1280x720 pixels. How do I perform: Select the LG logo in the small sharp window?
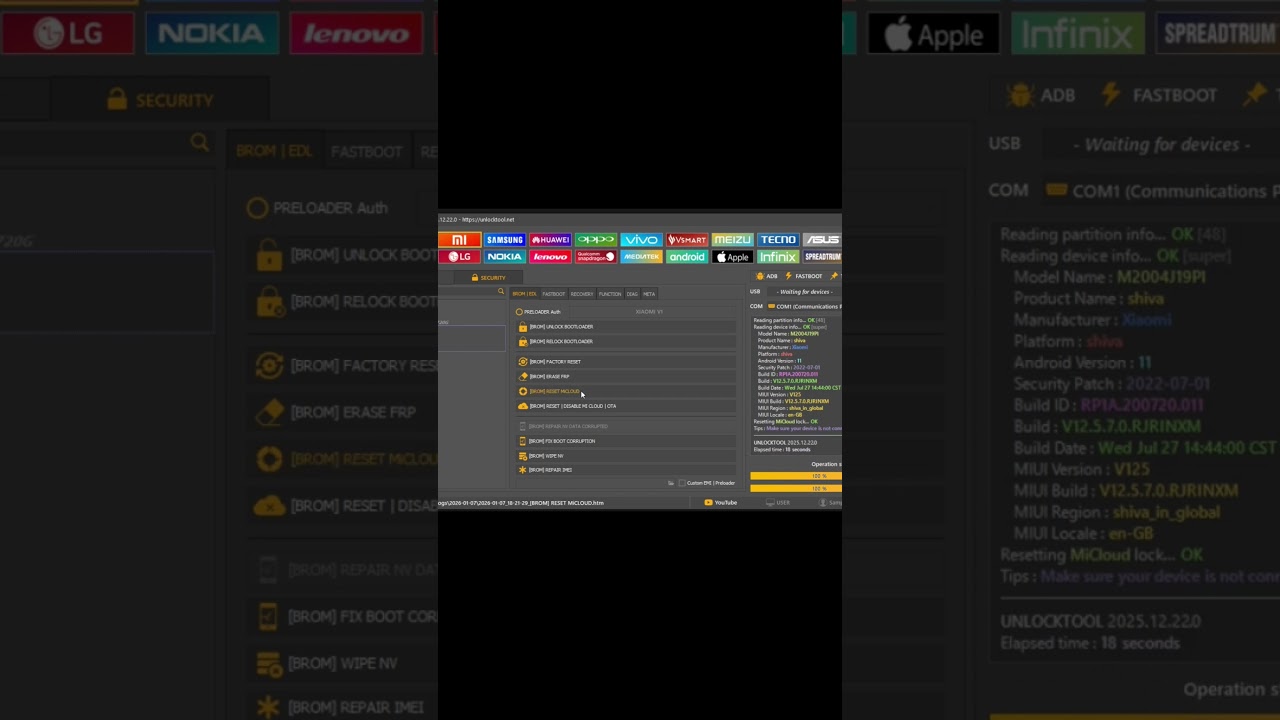click(459, 257)
